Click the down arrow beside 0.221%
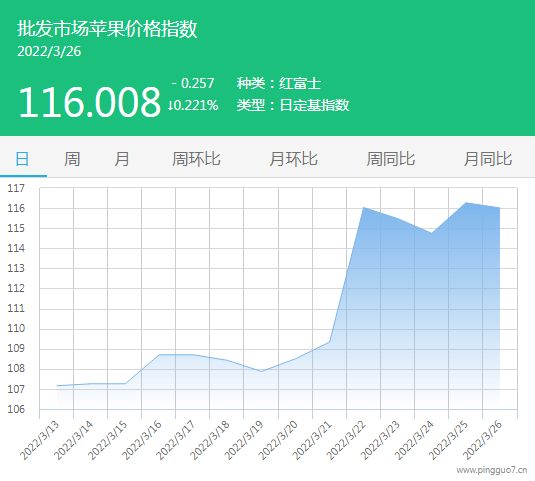The width and height of the screenshot is (535, 481). pyautogui.click(x=170, y=105)
